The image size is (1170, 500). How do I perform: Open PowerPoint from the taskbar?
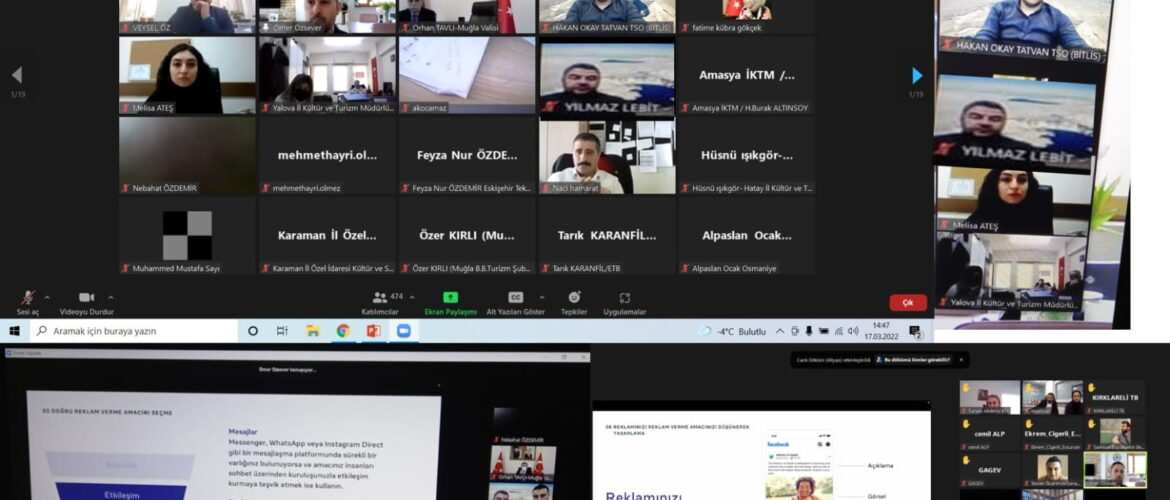click(373, 331)
